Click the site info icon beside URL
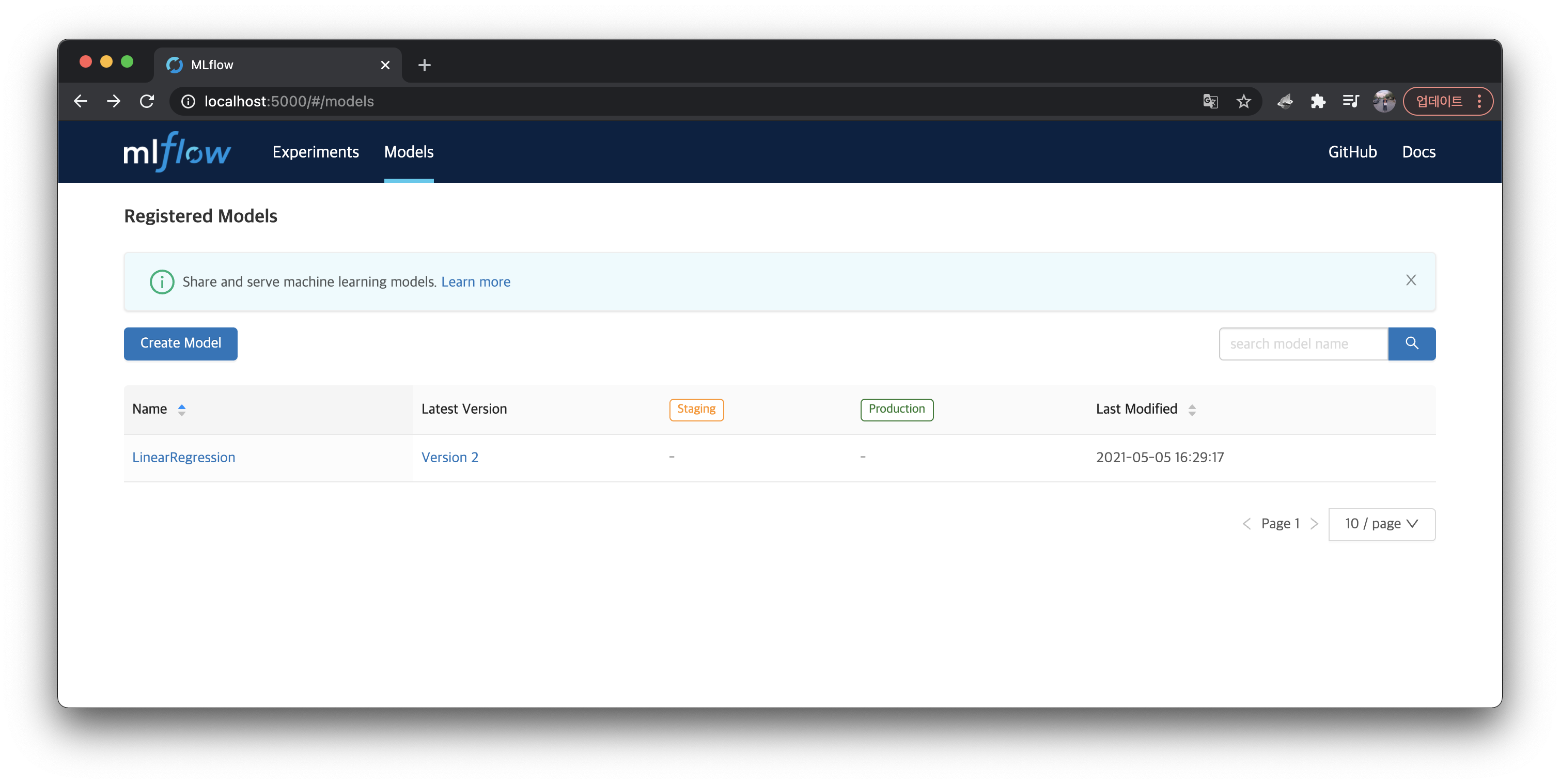This screenshot has height=784, width=1560. [189, 101]
